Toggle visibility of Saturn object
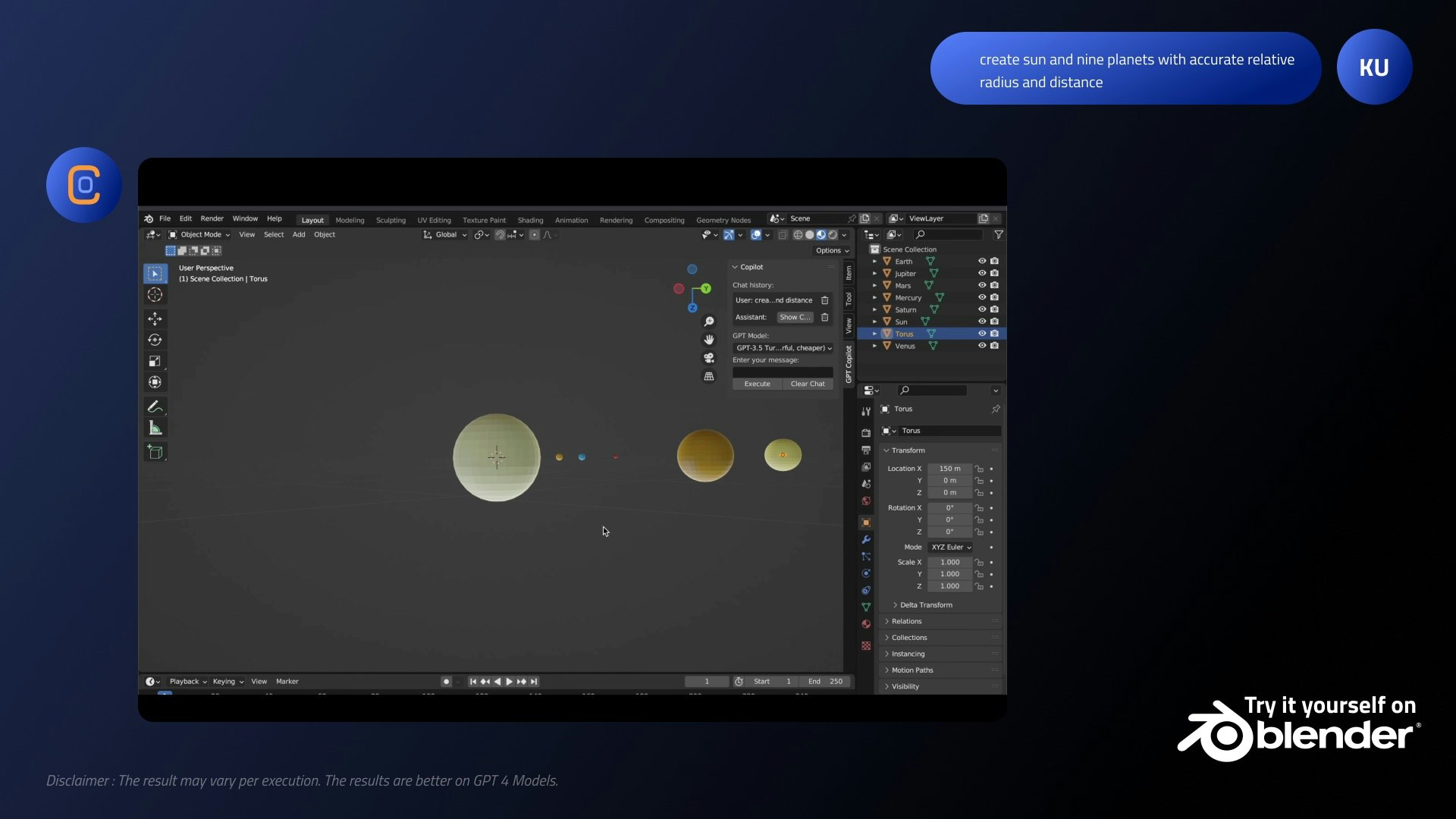 982,309
